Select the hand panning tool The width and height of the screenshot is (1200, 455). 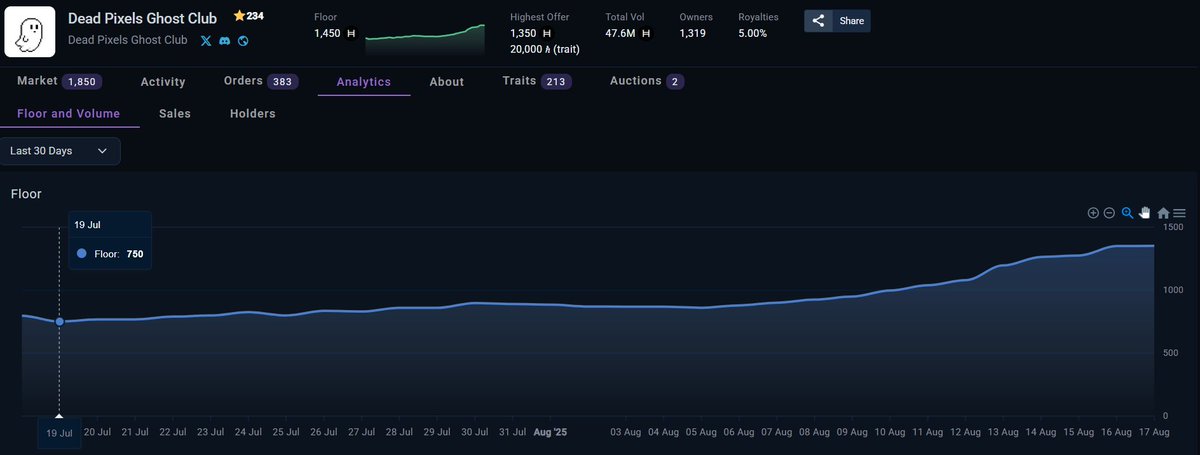point(1145,213)
